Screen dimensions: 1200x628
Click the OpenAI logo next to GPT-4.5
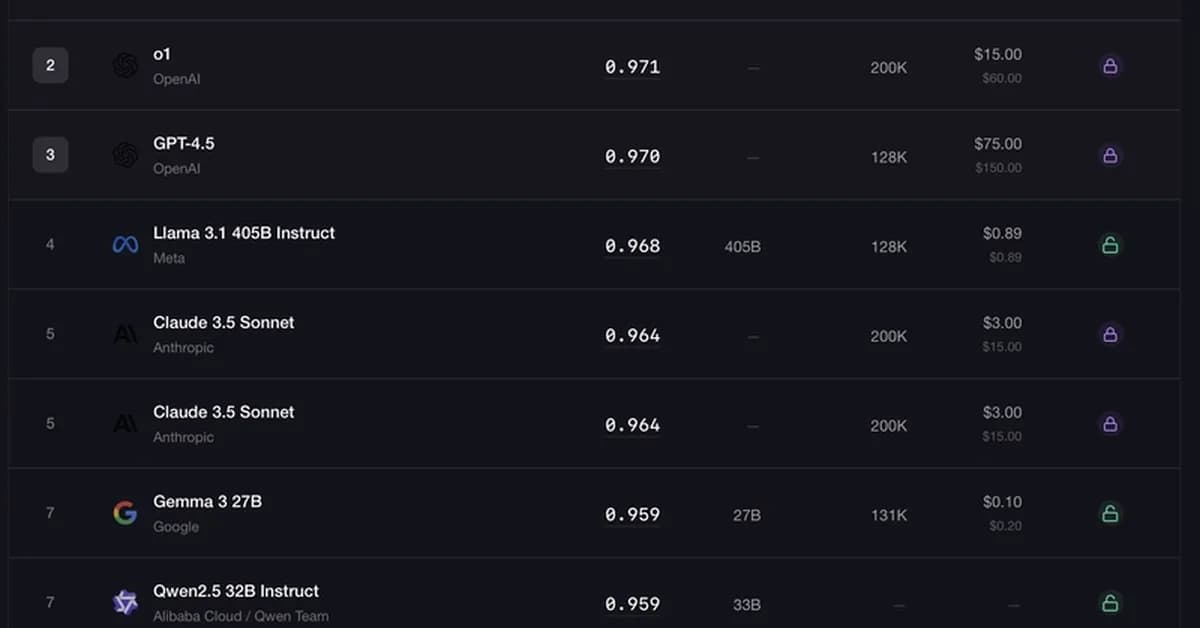pyautogui.click(x=125, y=155)
